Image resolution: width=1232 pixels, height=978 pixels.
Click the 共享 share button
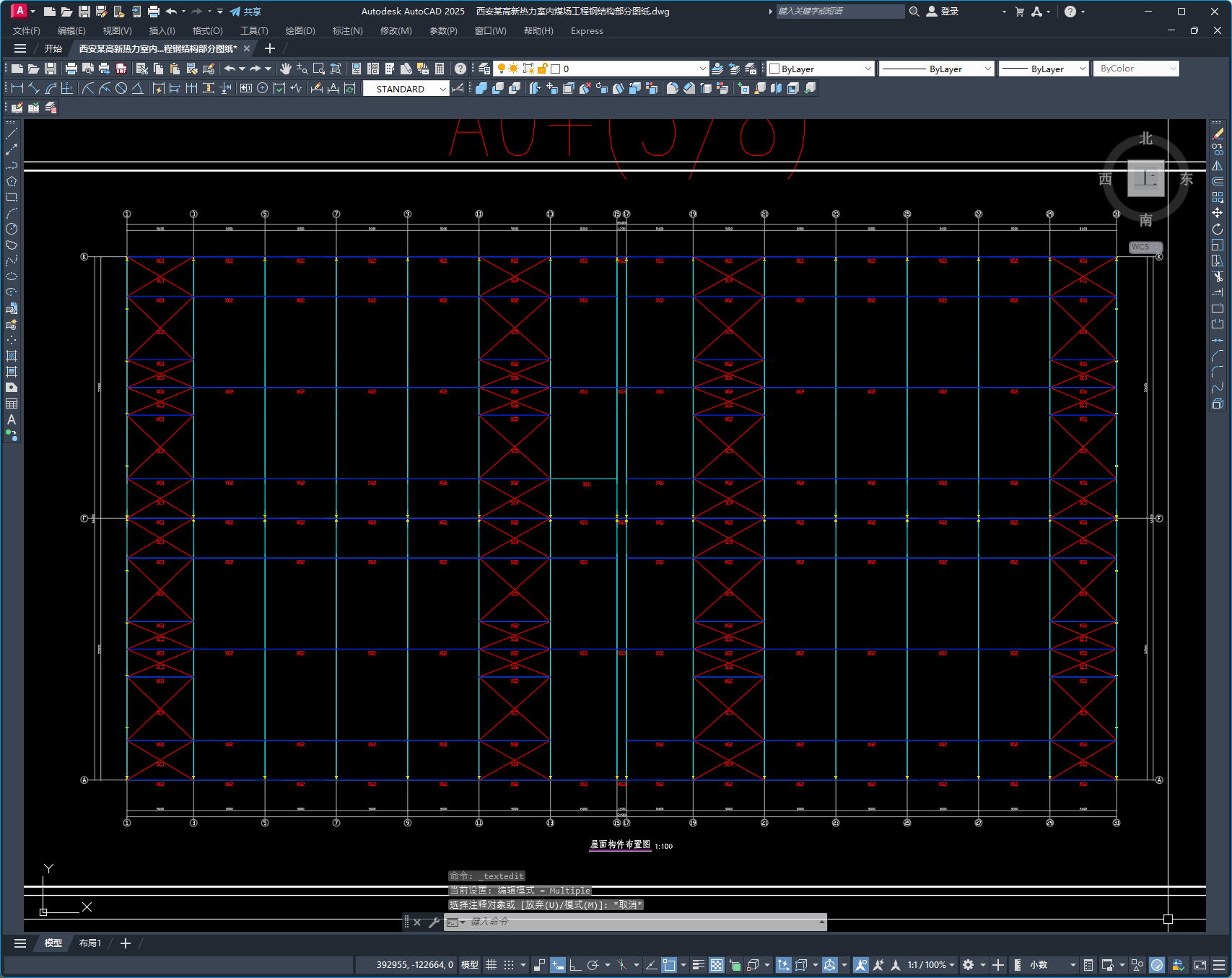tap(245, 12)
